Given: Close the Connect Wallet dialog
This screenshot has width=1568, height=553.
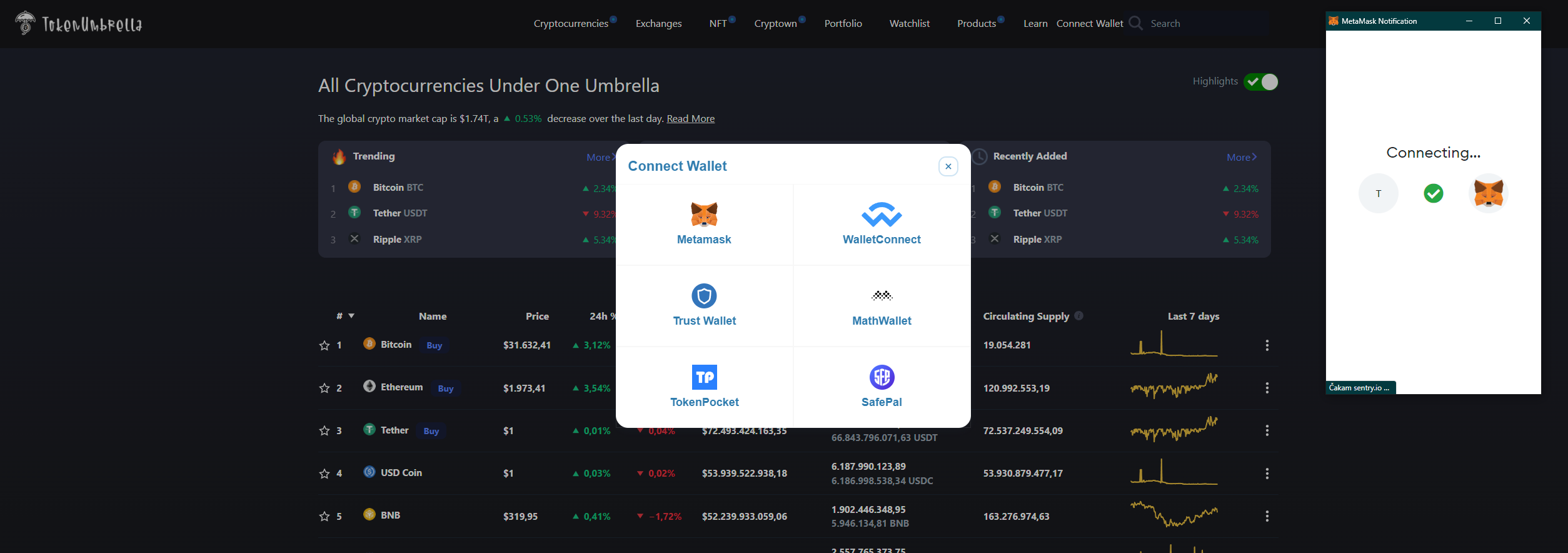Looking at the screenshot, I should point(948,166).
